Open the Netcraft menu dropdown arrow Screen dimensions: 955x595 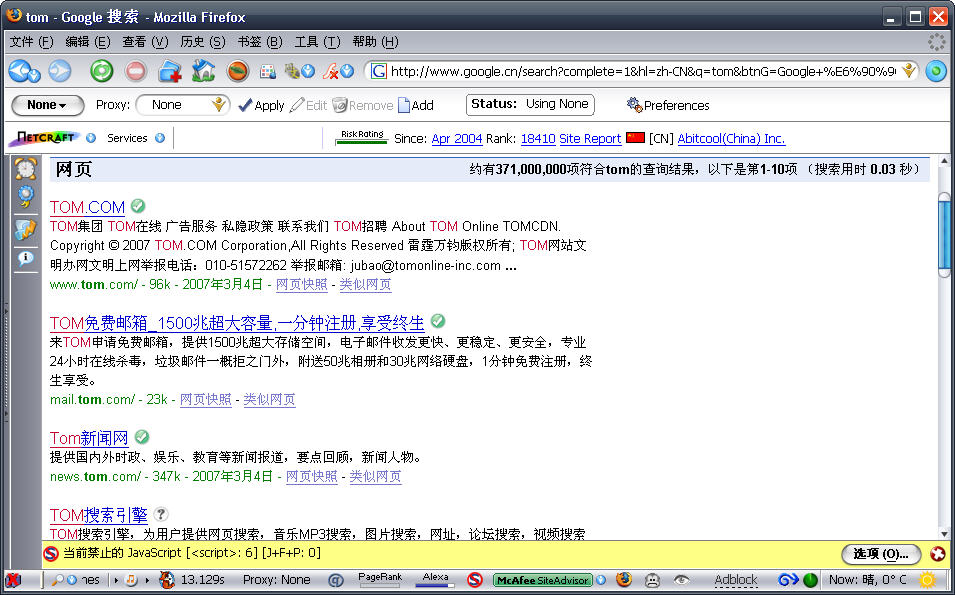coord(91,138)
